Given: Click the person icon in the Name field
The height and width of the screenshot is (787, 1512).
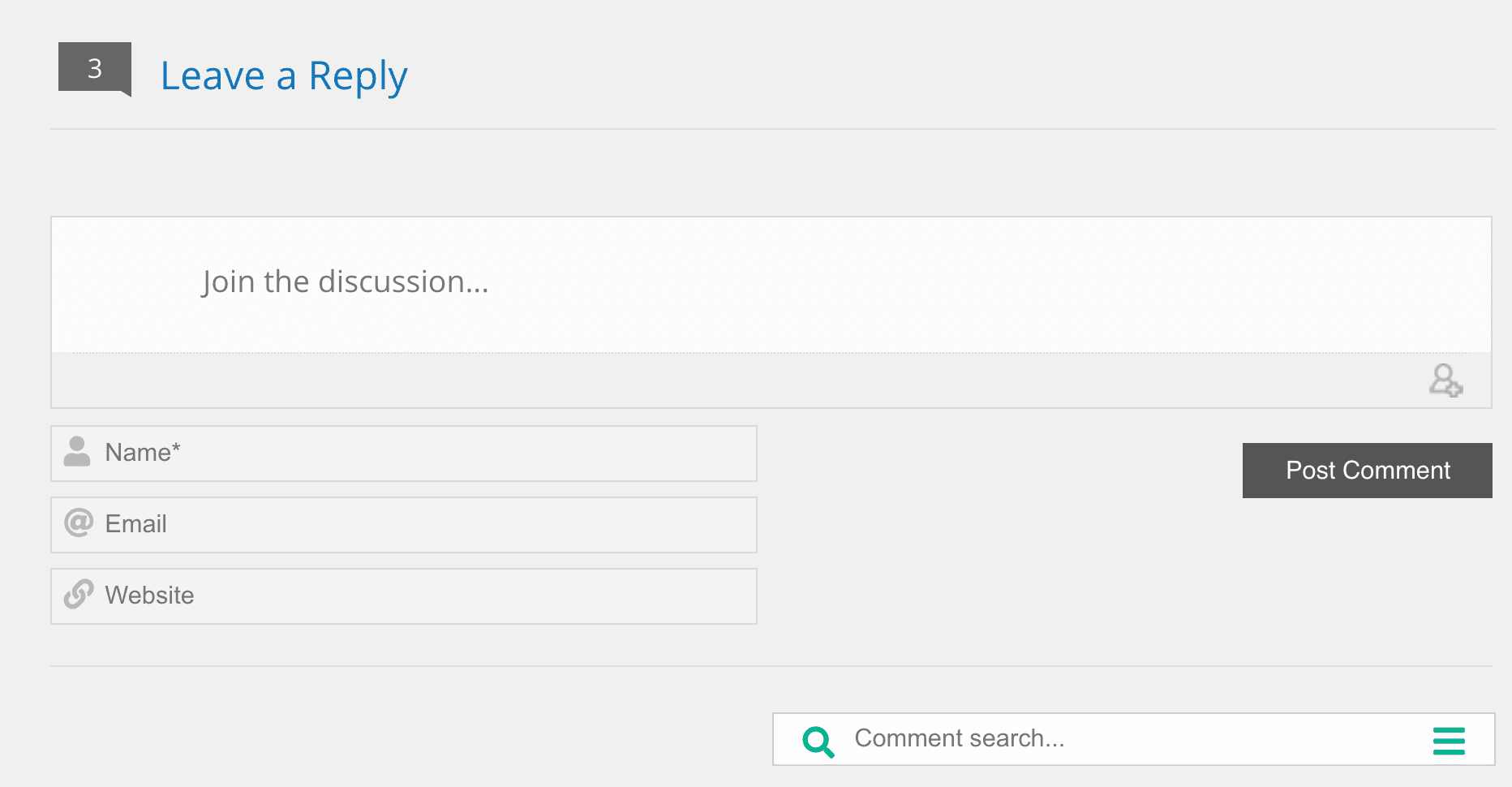Looking at the screenshot, I should 77,452.
